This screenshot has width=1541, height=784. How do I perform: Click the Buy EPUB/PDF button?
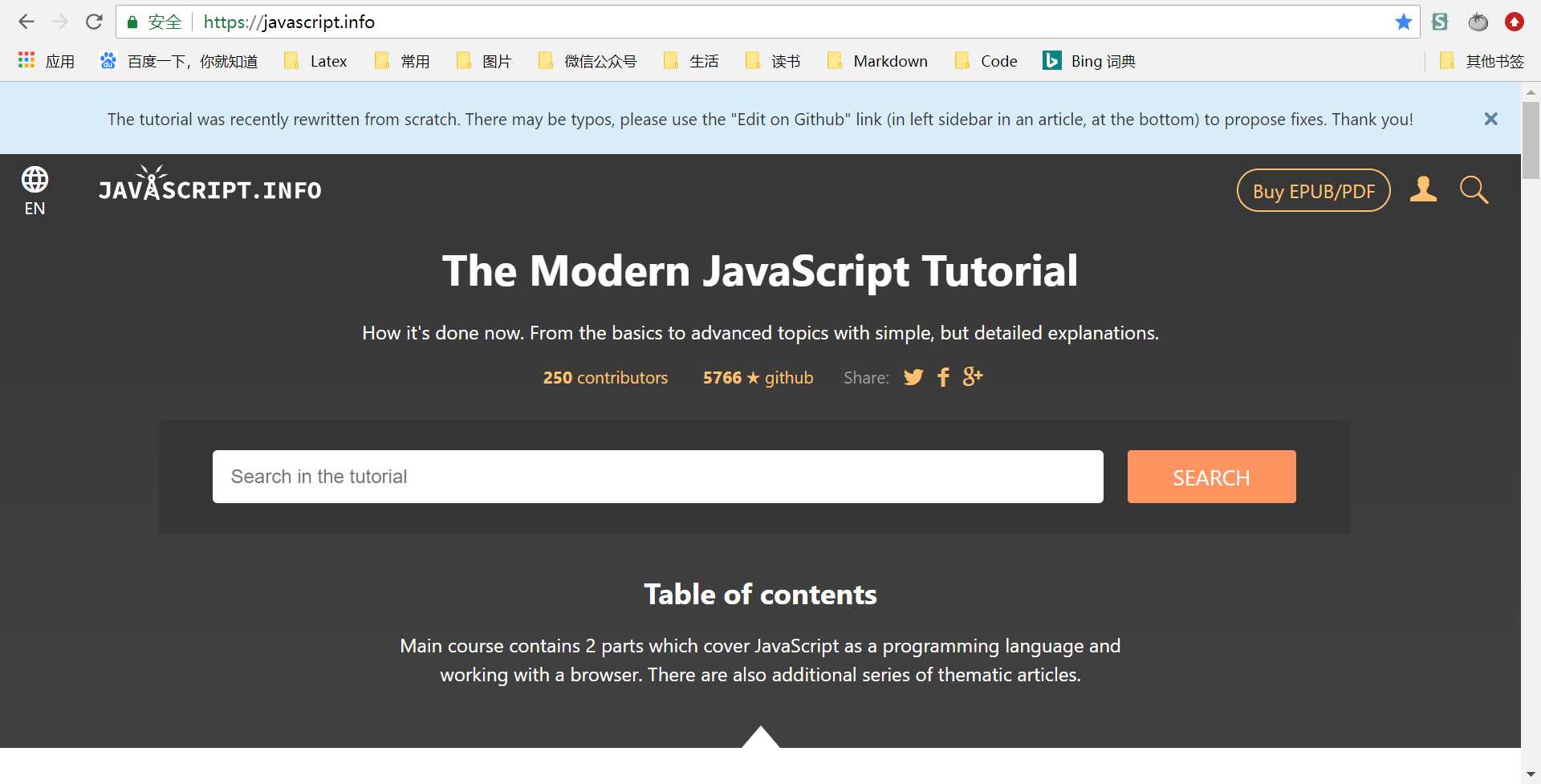point(1313,190)
